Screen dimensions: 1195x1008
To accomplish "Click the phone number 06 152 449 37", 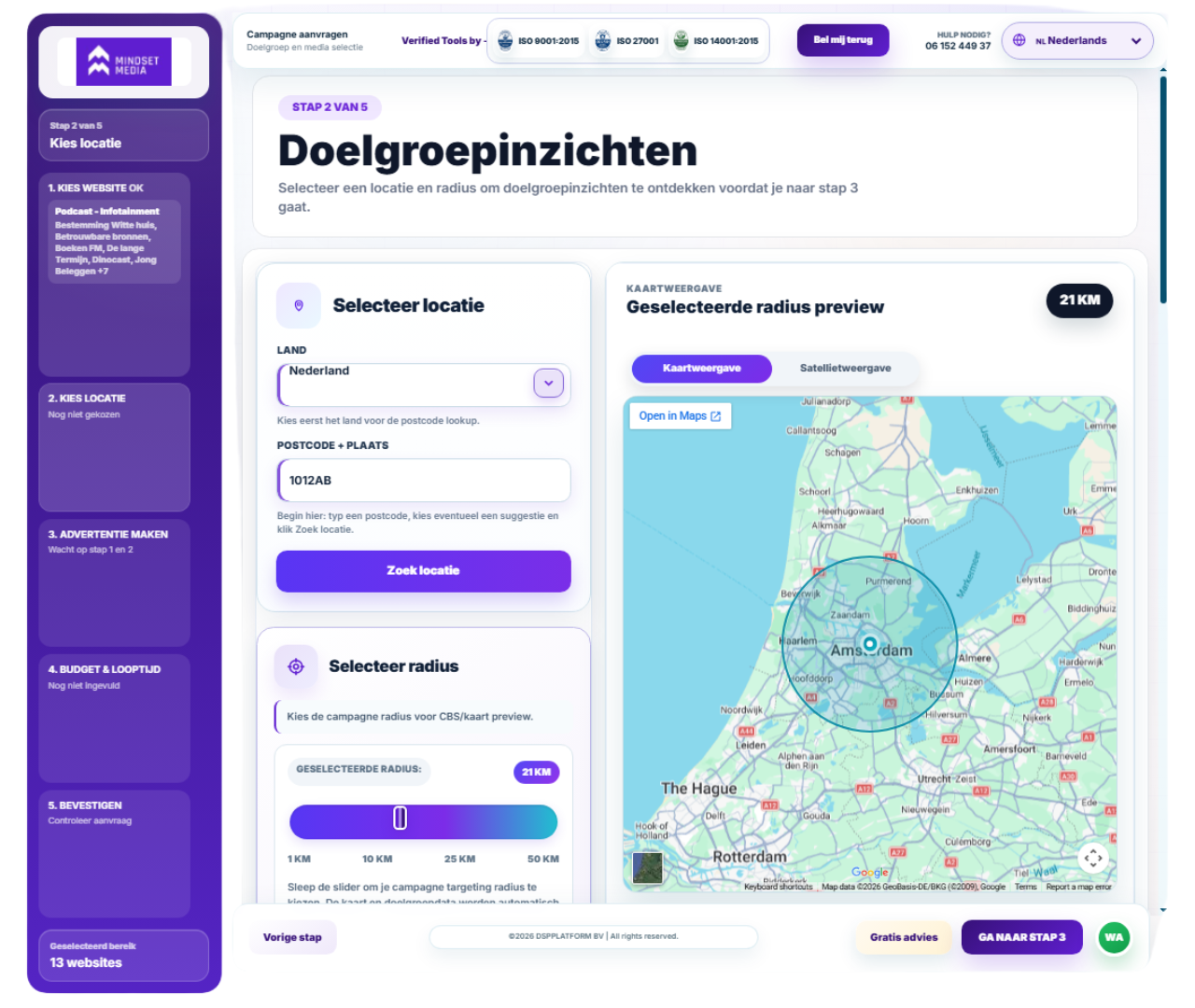I will (958, 46).
